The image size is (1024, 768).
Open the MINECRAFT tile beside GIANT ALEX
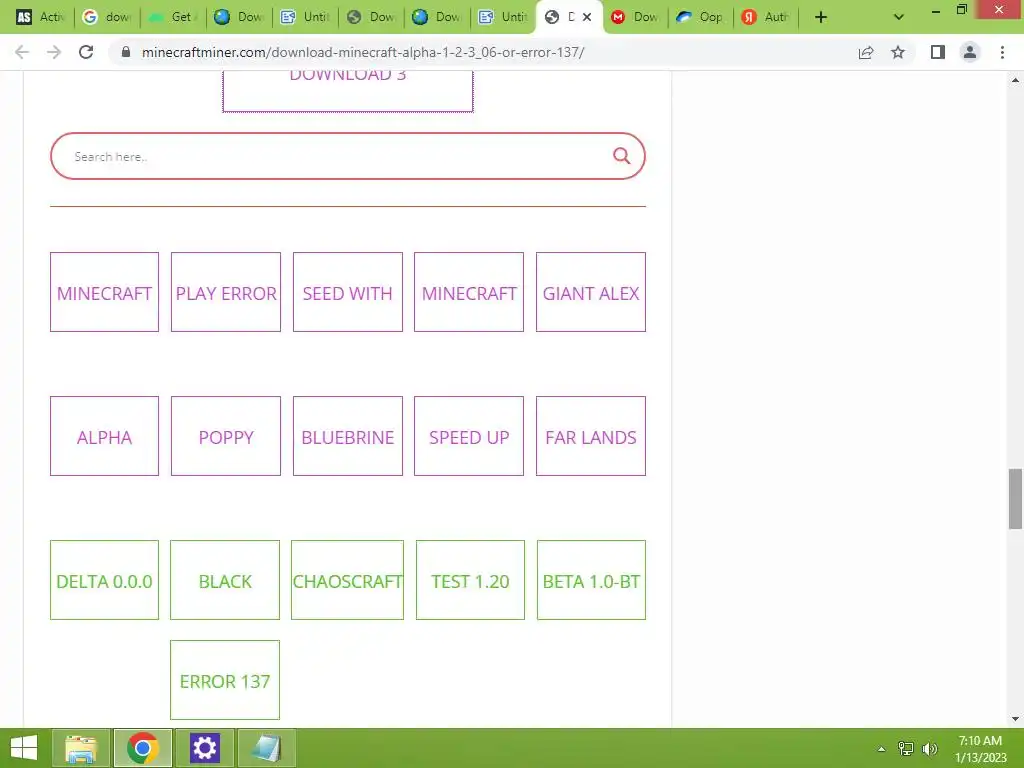(469, 292)
